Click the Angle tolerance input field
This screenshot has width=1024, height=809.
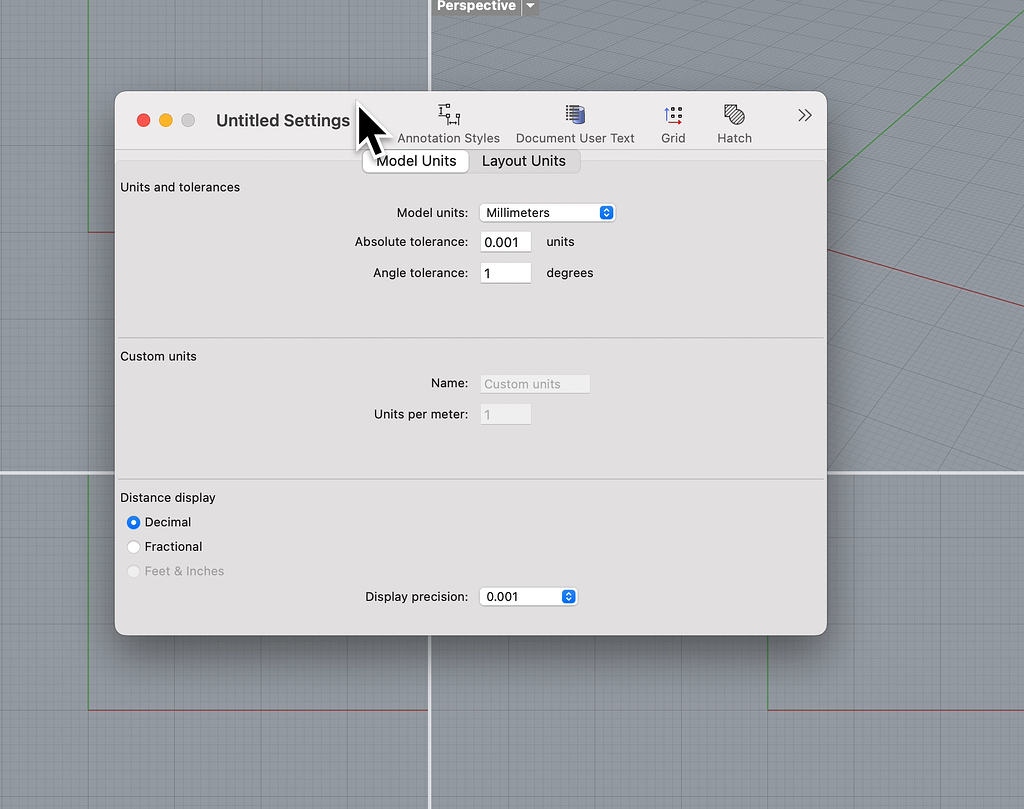point(505,272)
